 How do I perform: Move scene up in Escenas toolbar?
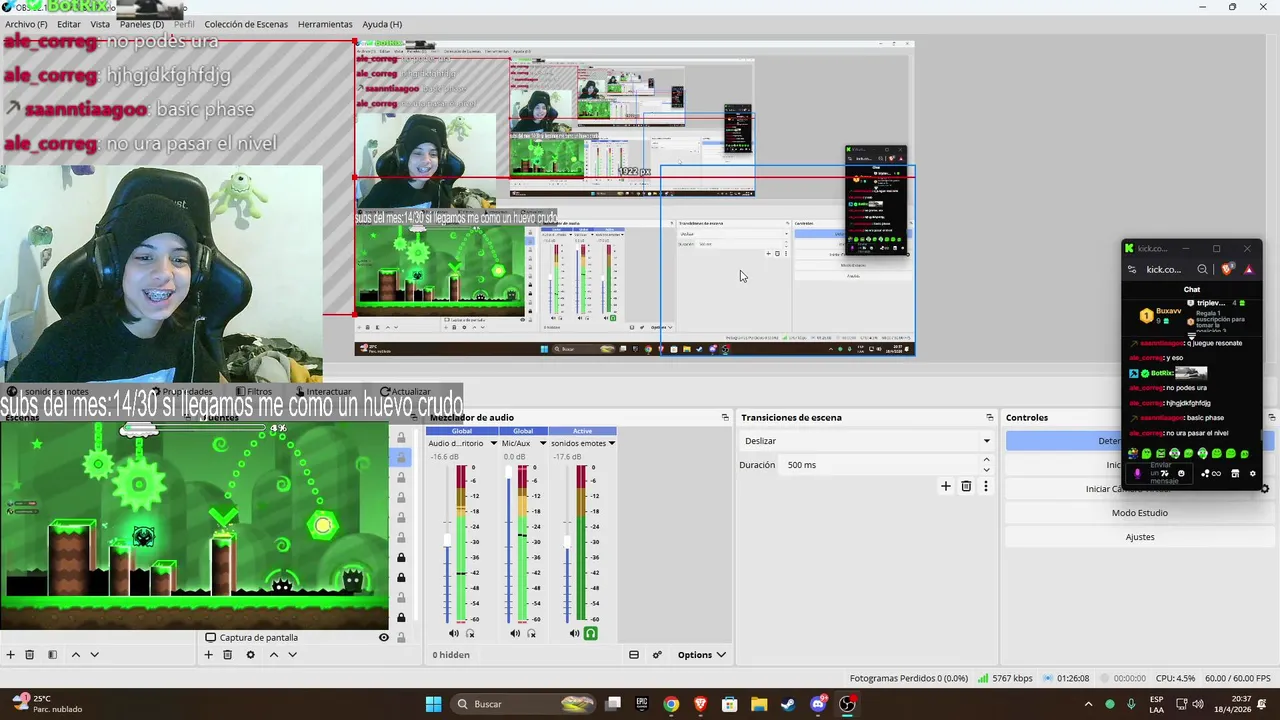tap(75, 655)
